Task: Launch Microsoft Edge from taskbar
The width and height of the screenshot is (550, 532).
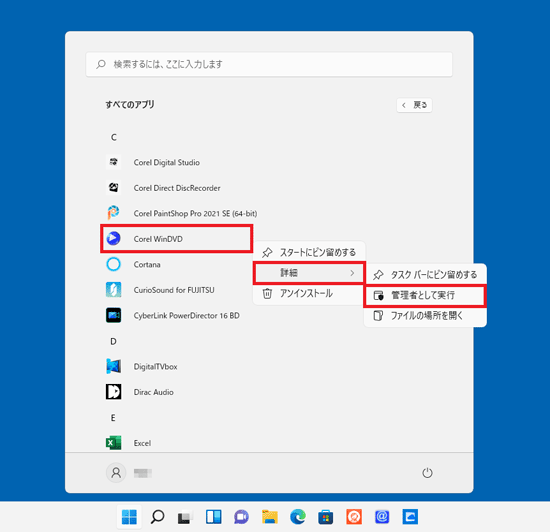Action: (297, 517)
